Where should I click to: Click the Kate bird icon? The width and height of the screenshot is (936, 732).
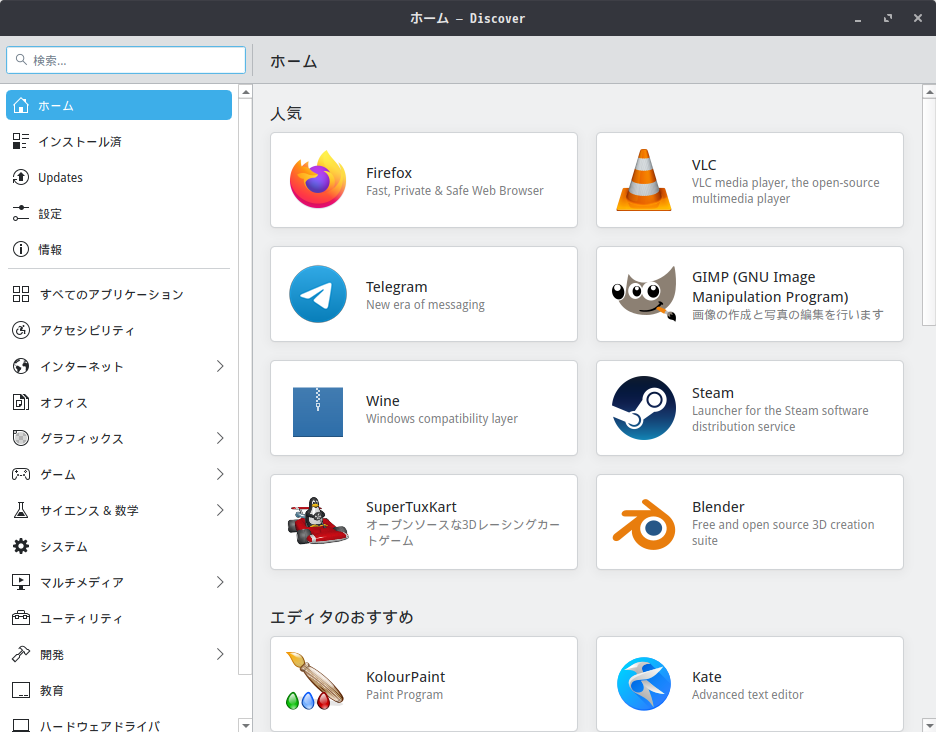[644, 684]
